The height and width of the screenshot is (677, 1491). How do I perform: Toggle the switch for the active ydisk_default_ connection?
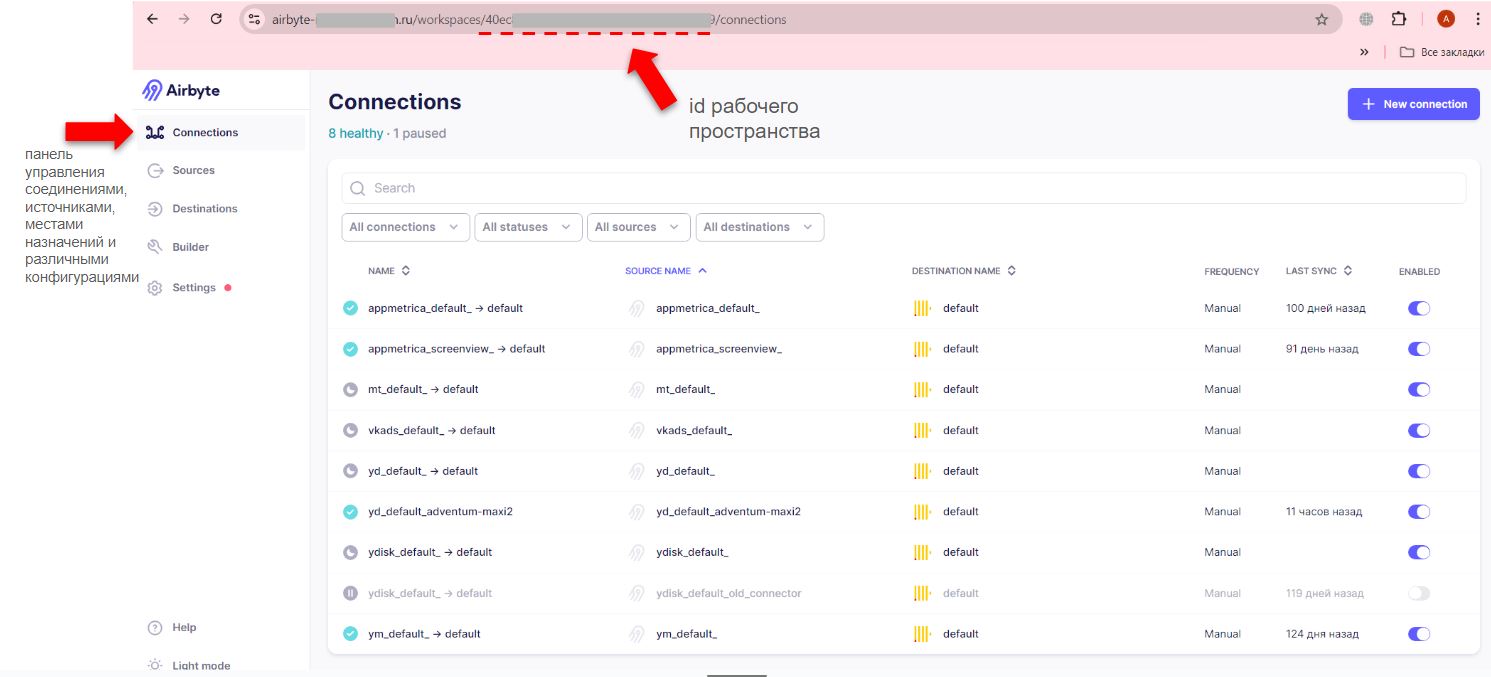point(1419,552)
